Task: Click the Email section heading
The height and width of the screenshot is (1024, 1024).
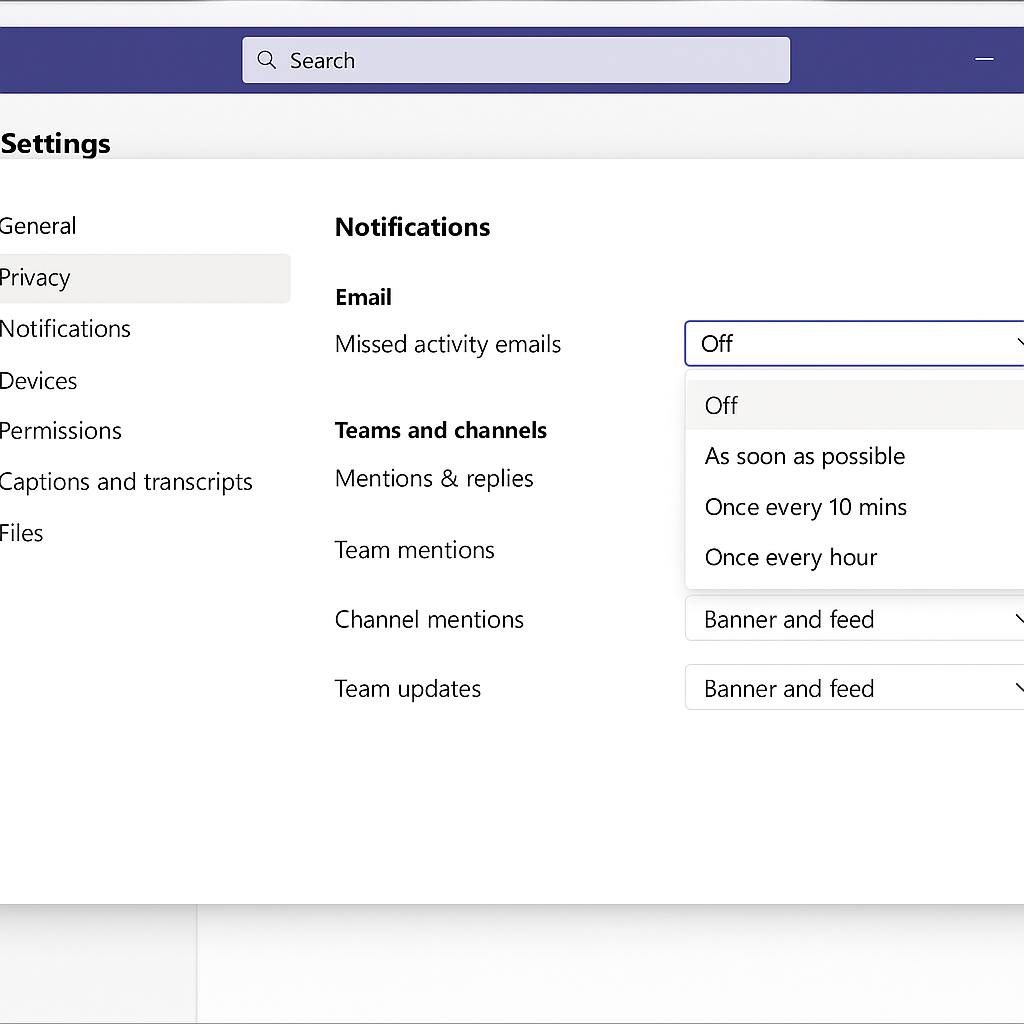Action: [x=363, y=297]
